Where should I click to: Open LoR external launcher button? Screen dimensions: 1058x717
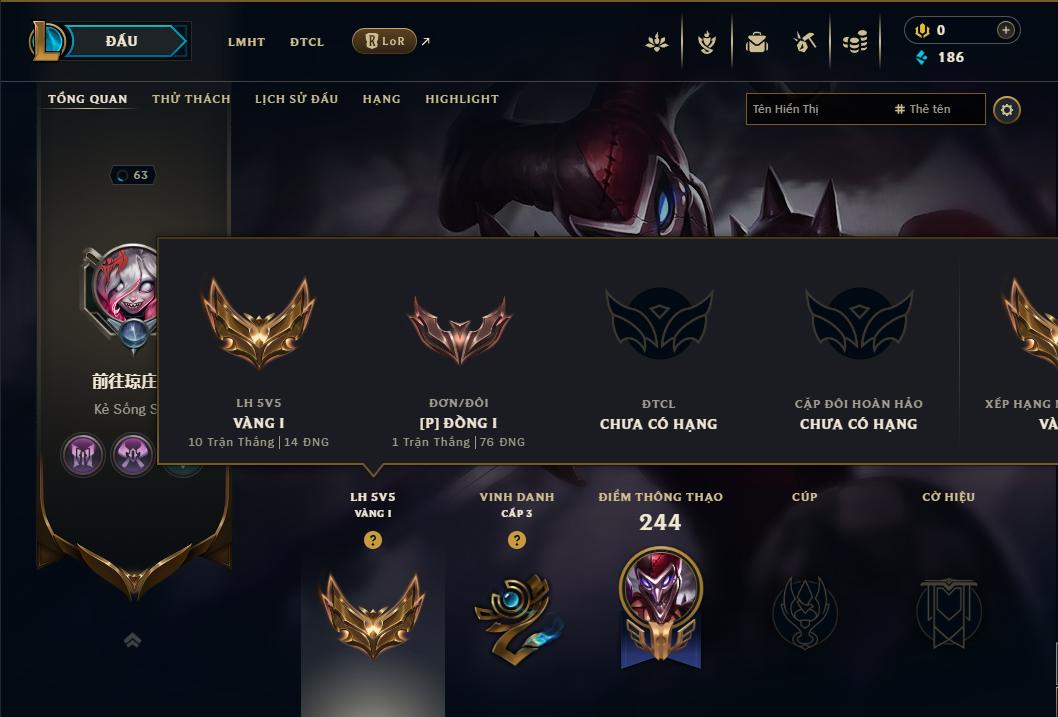point(385,41)
